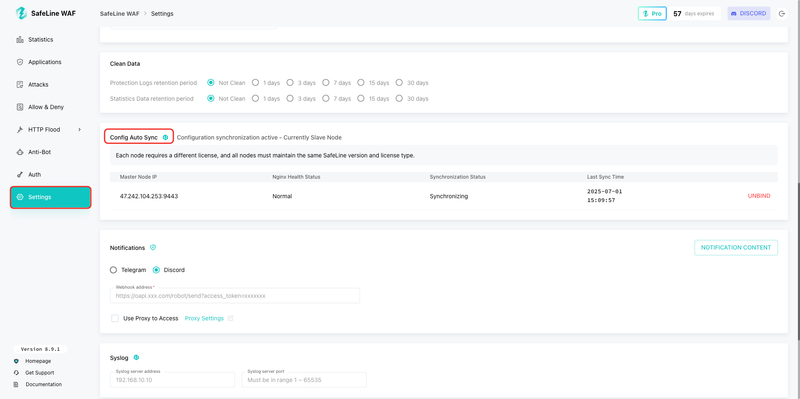Select Not Clean for Protection Logs retention

point(210,83)
